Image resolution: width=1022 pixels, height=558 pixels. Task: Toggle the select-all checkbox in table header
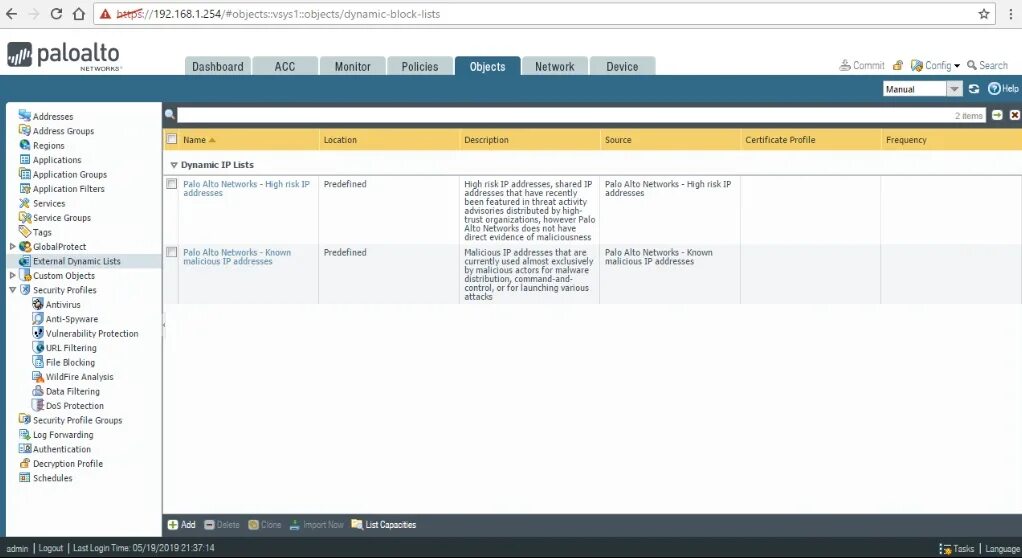[x=172, y=138]
